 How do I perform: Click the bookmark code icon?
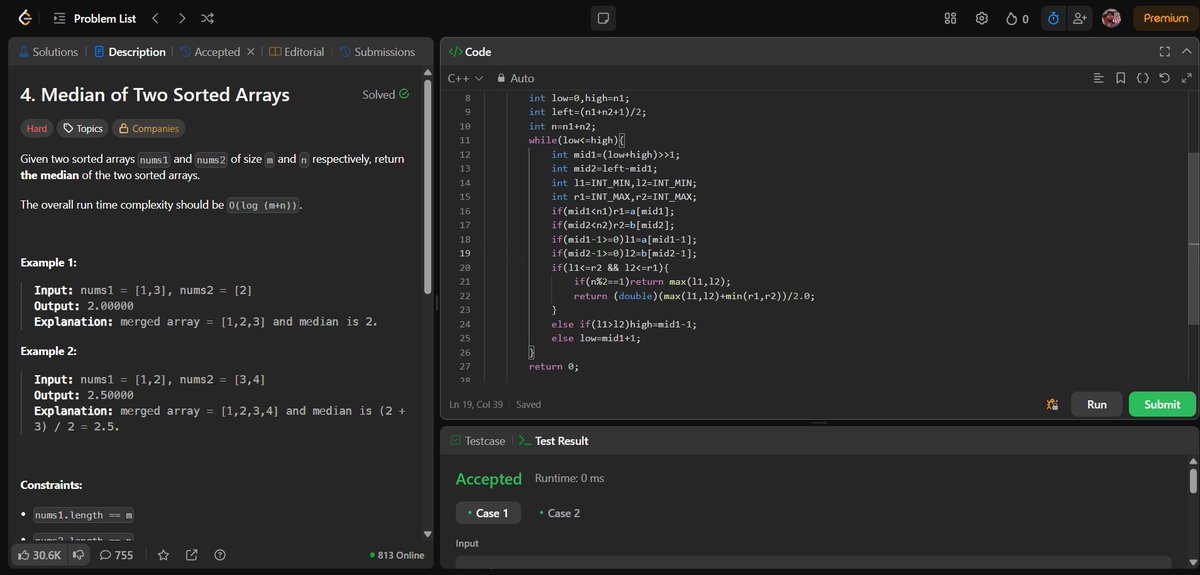pyautogui.click(x=1121, y=78)
